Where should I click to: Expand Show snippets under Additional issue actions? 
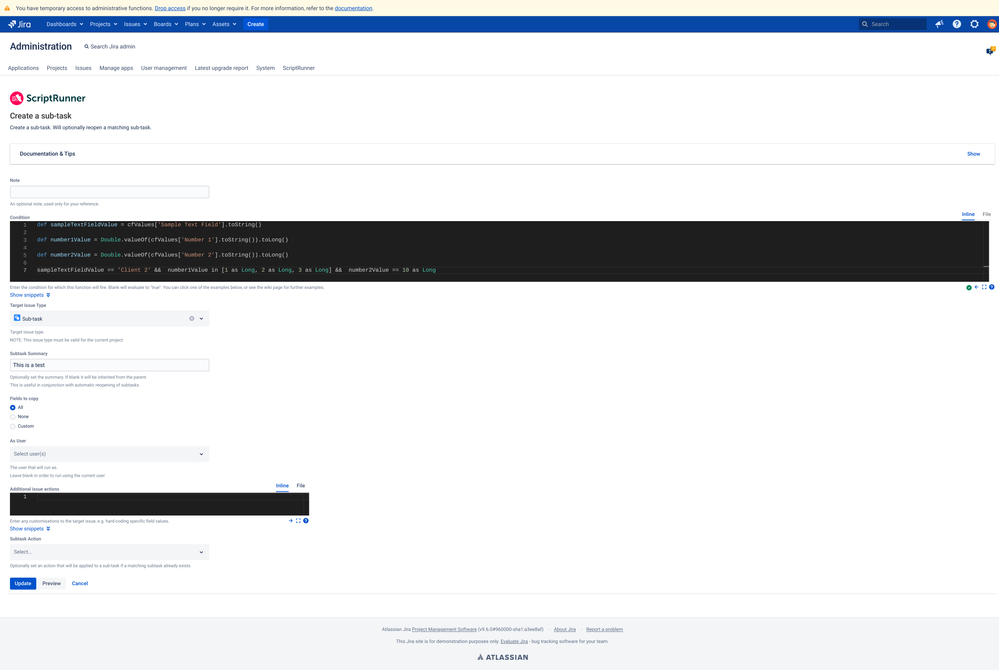point(30,529)
